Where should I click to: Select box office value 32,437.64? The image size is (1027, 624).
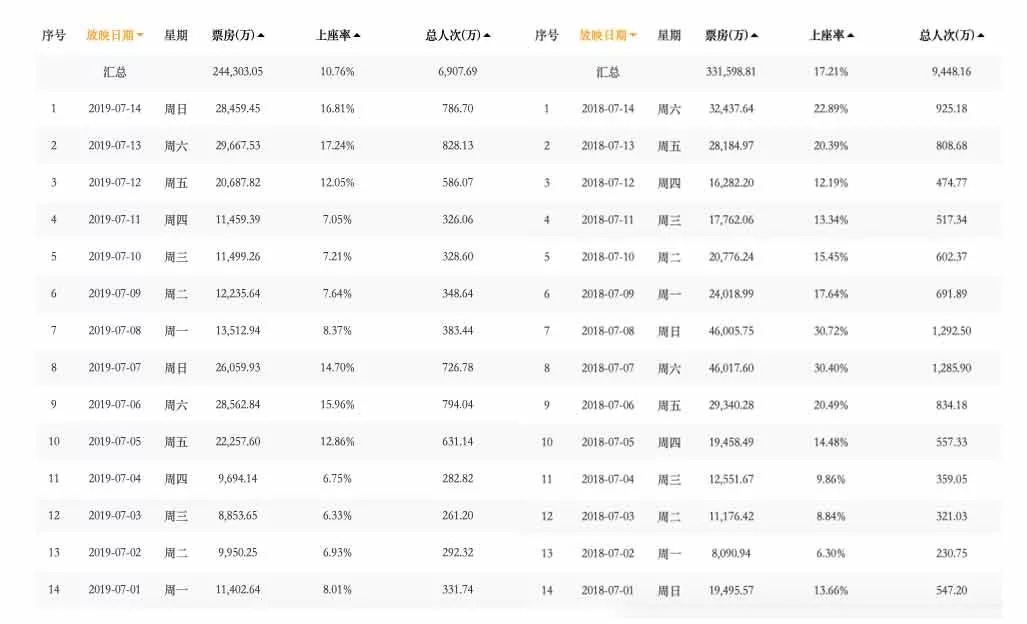point(731,108)
